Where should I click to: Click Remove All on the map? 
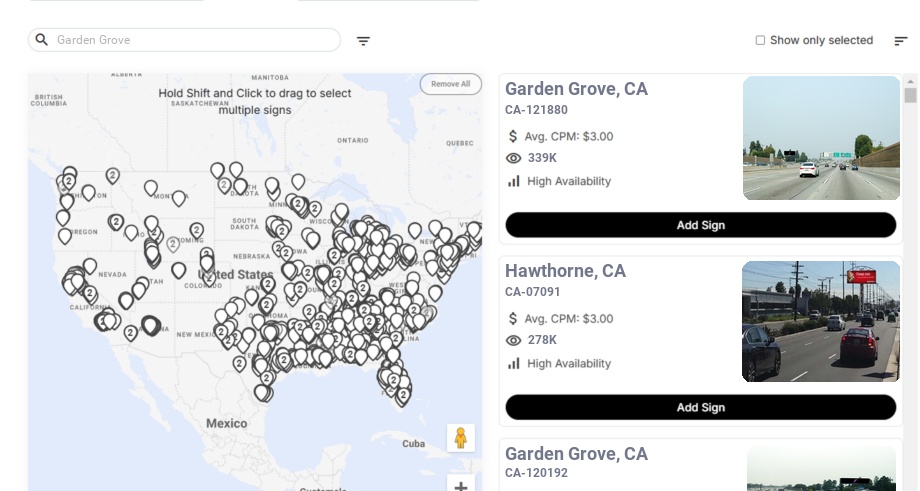tap(450, 84)
